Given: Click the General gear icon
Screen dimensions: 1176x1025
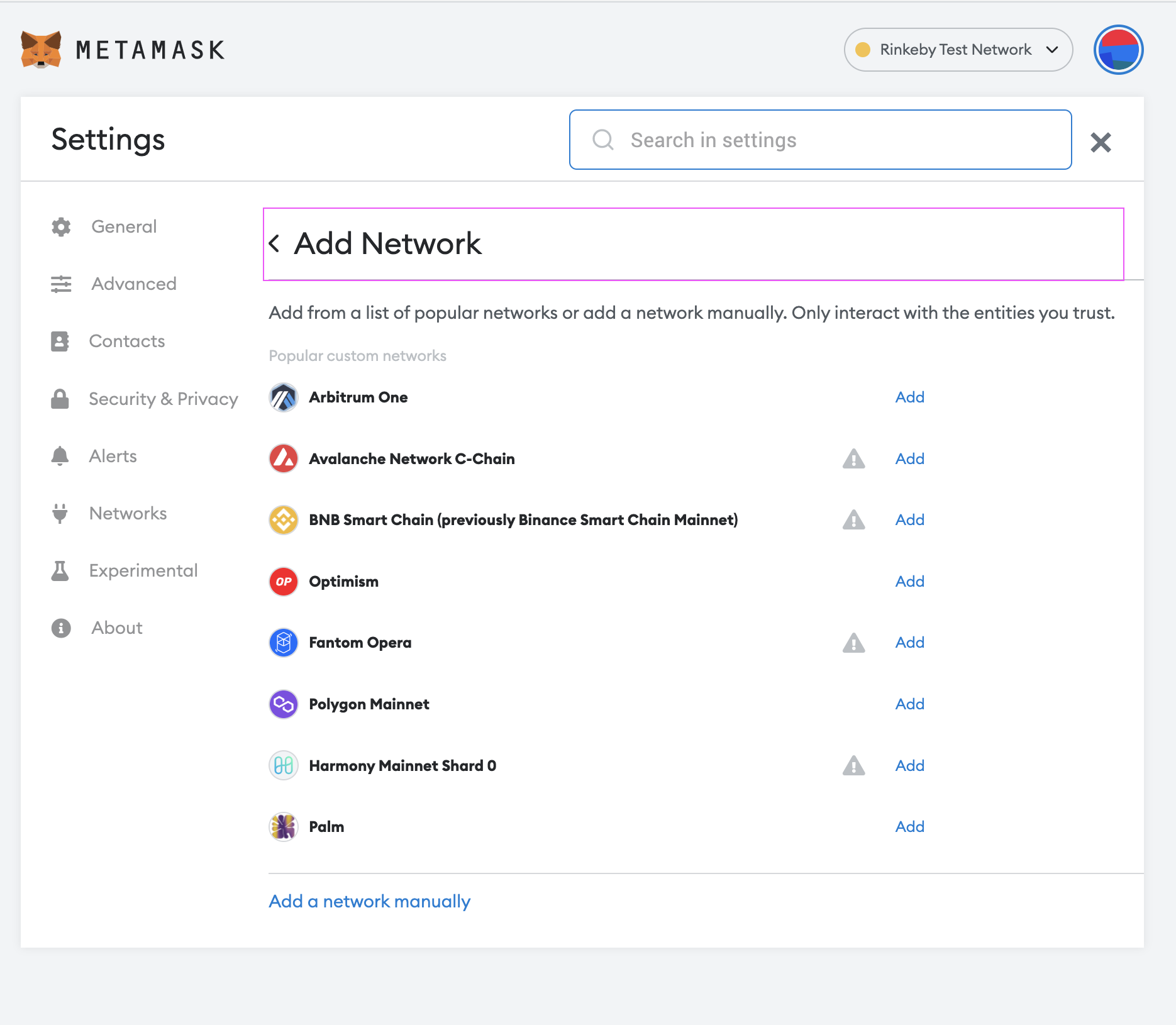Looking at the screenshot, I should pyautogui.click(x=61, y=227).
